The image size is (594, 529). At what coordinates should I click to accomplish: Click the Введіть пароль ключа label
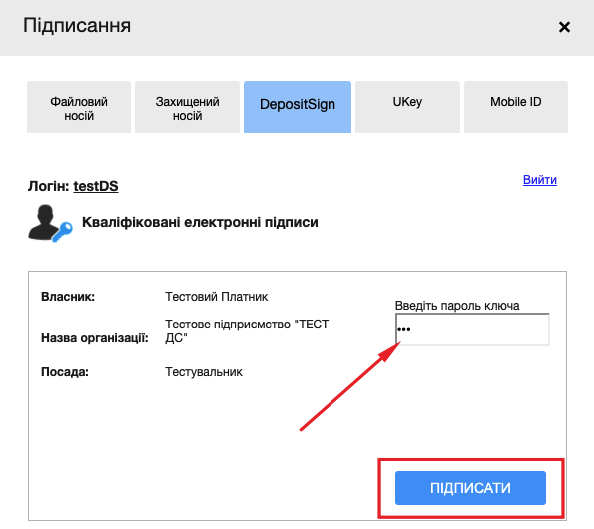coord(457,305)
